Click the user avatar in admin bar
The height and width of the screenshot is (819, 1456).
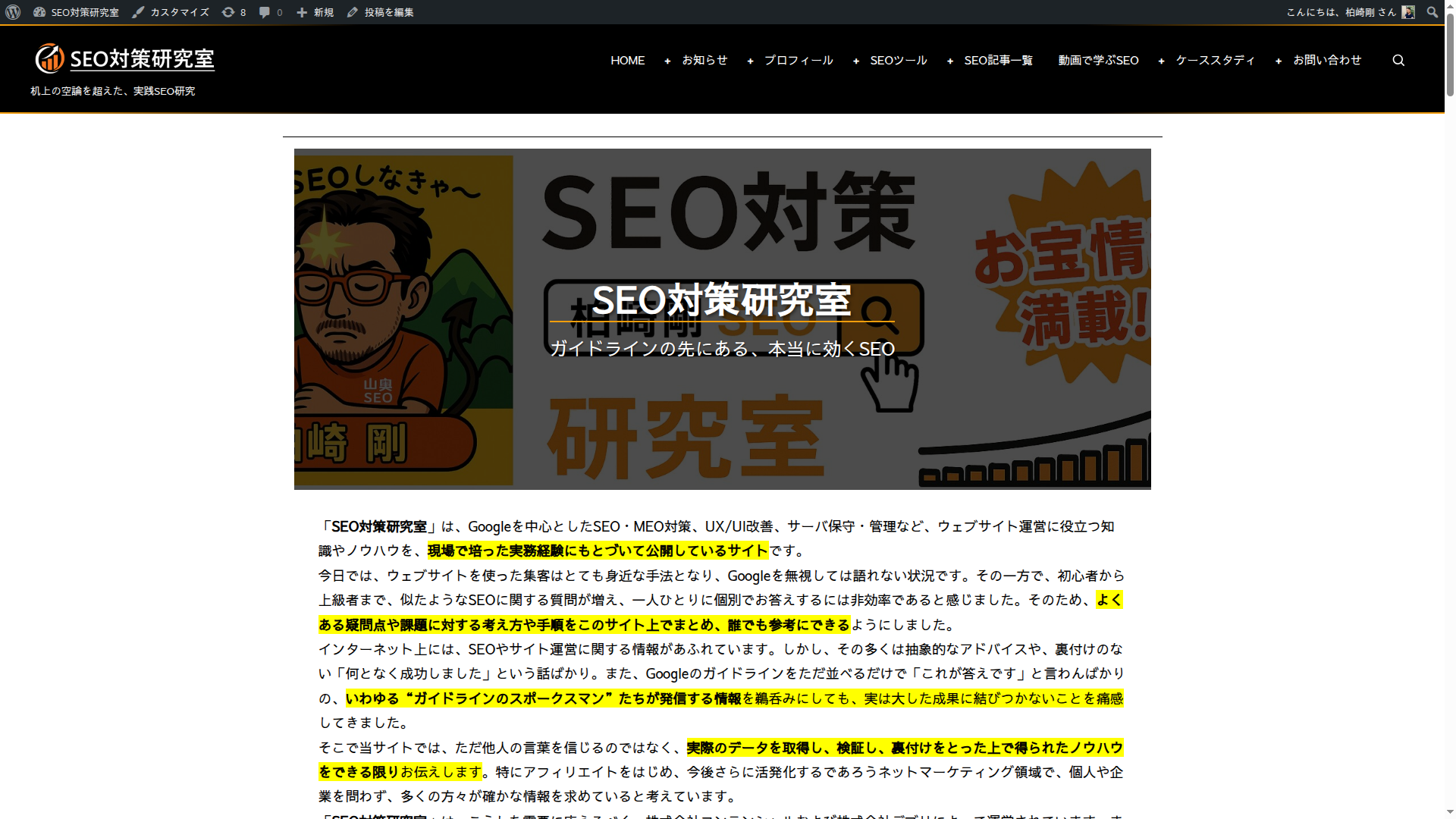coord(1408,12)
